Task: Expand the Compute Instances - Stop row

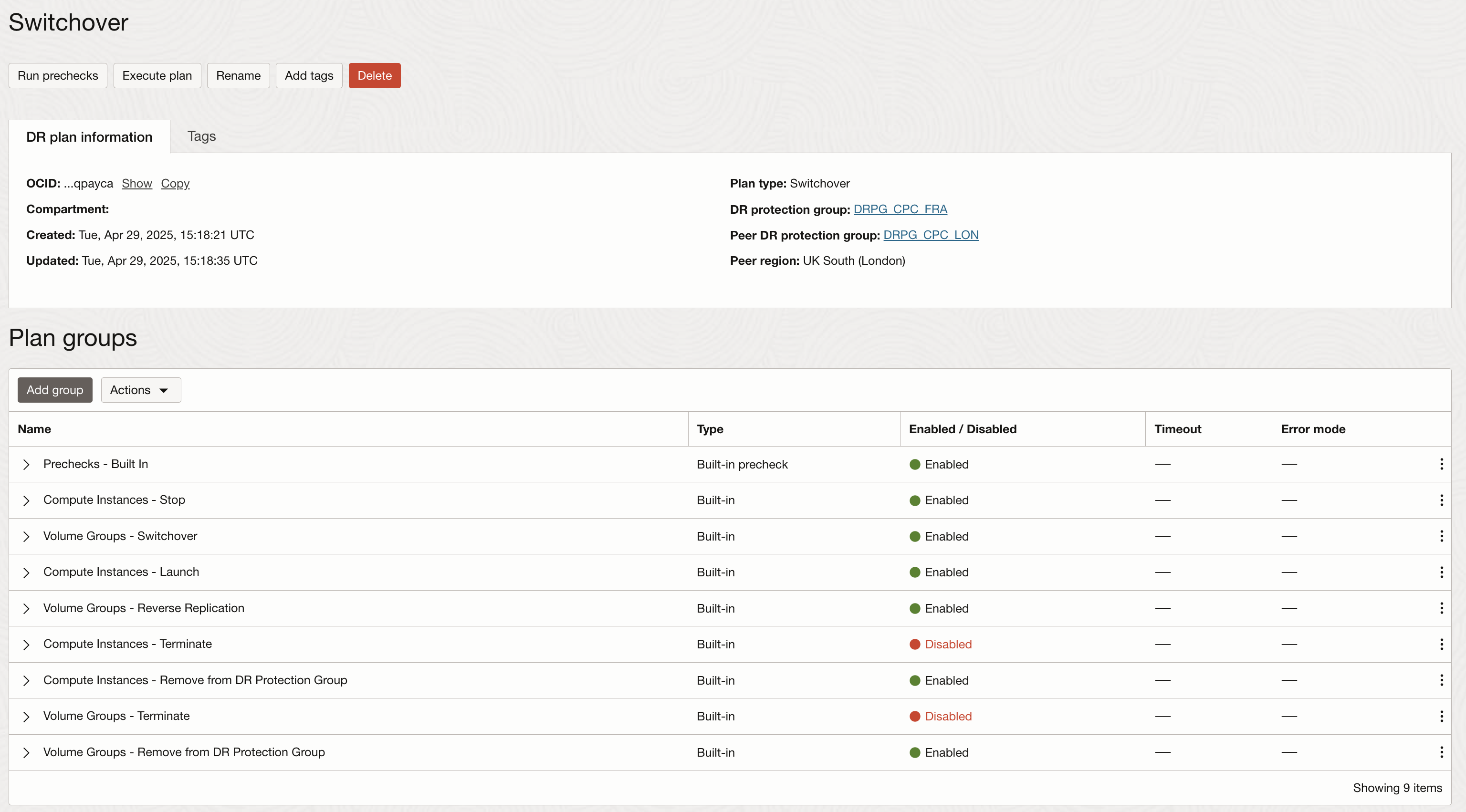Action: pyautogui.click(x=26, y=500)
